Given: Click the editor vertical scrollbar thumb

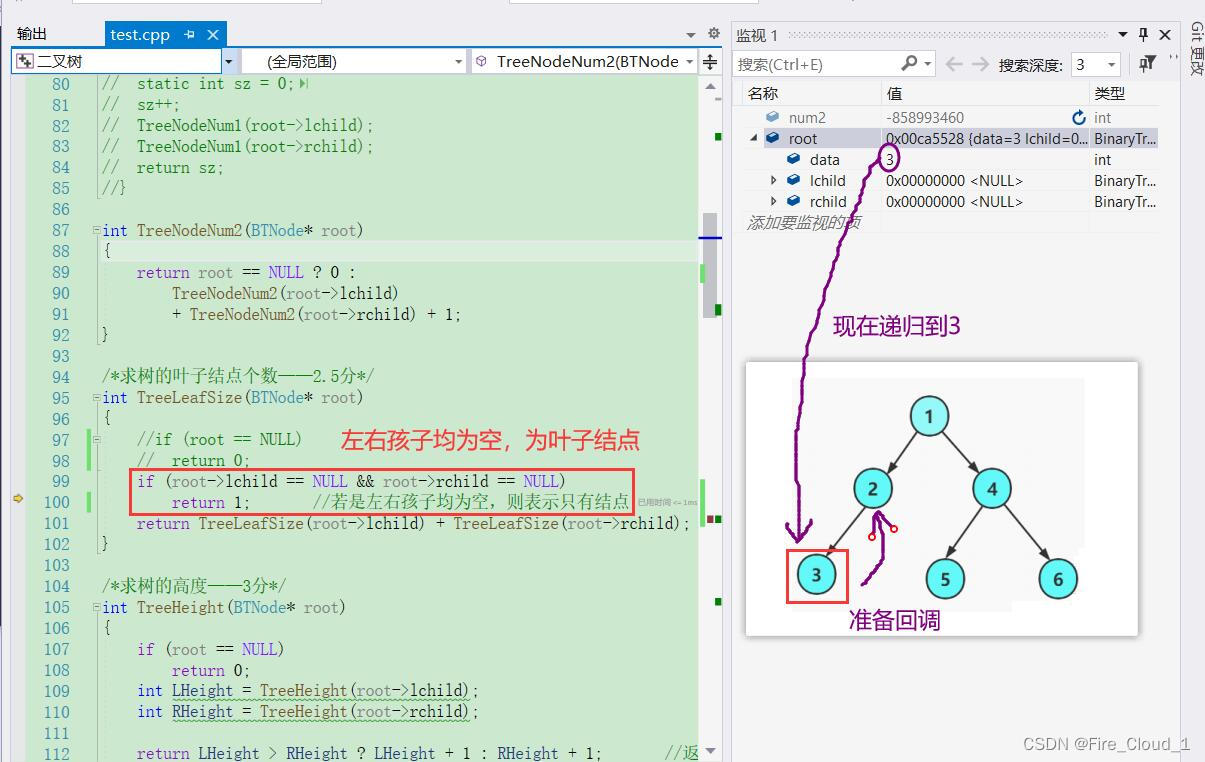Looking at the screenshot, I should click(x=710, y=265).
